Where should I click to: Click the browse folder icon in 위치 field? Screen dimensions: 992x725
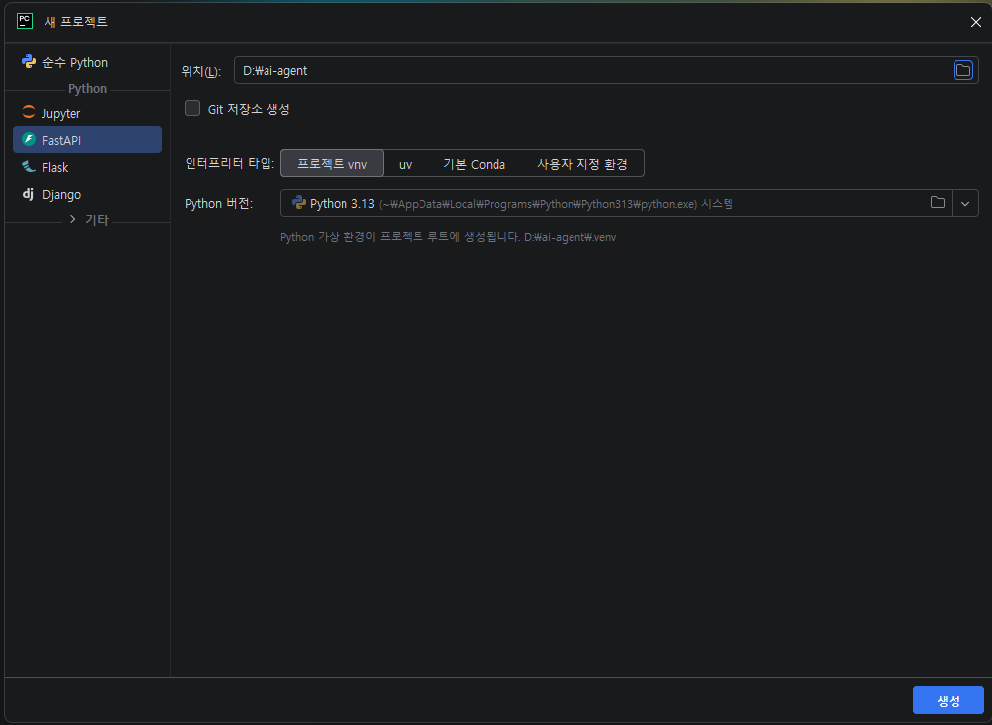pyautogui.click(x=963, y=70)
